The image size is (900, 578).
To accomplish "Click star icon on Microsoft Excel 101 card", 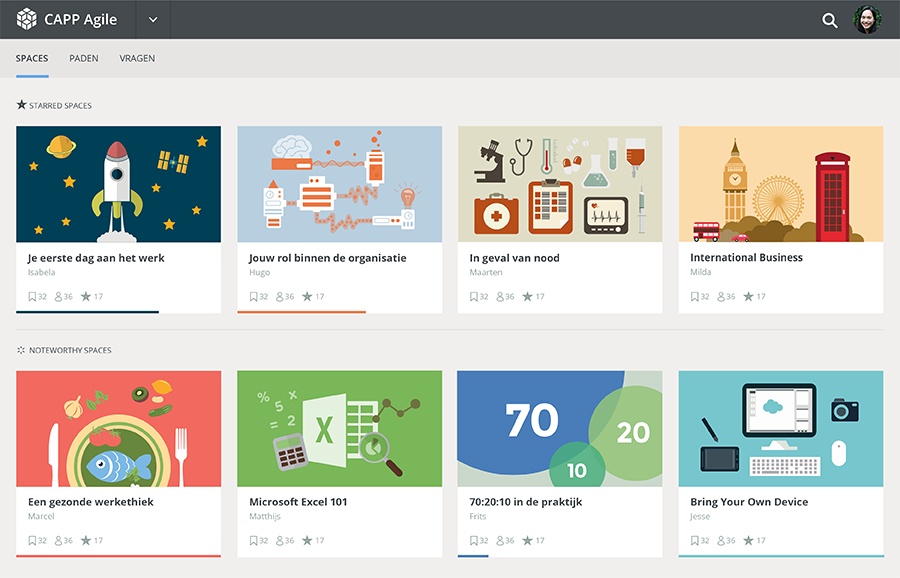I will (x=307, y=541).
